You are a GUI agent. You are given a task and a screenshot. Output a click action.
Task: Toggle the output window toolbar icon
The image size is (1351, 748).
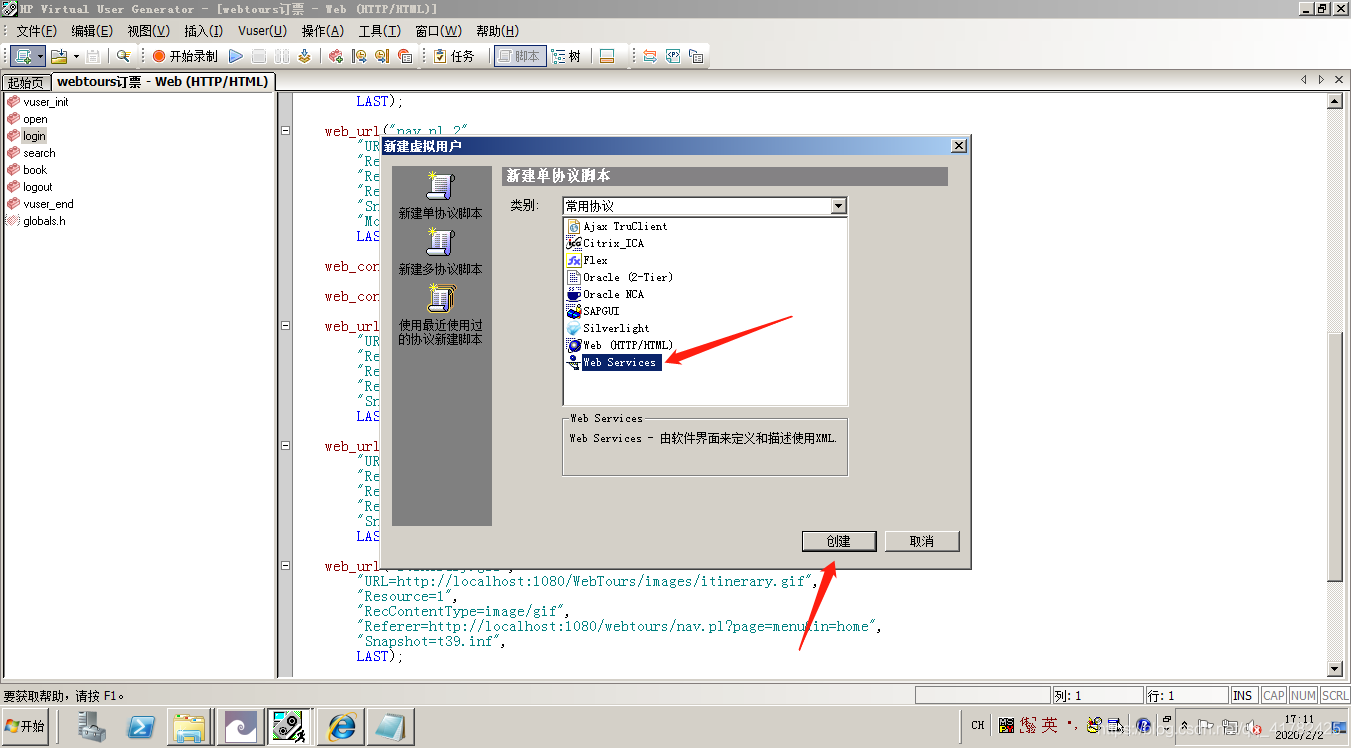pyautogui.click(x=606, y=56)
